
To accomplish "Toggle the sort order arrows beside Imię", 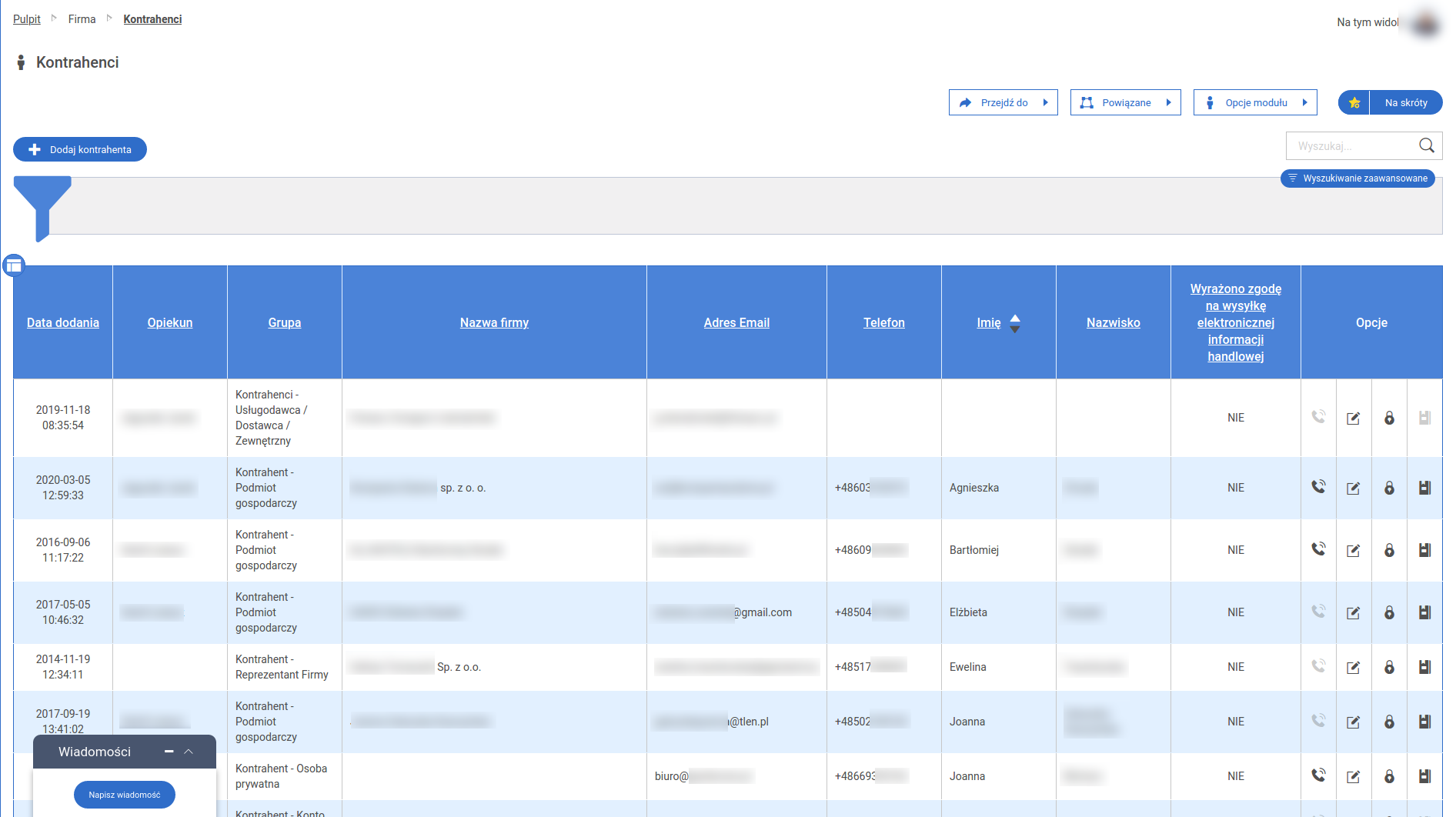I will [x=1015, y=323].
